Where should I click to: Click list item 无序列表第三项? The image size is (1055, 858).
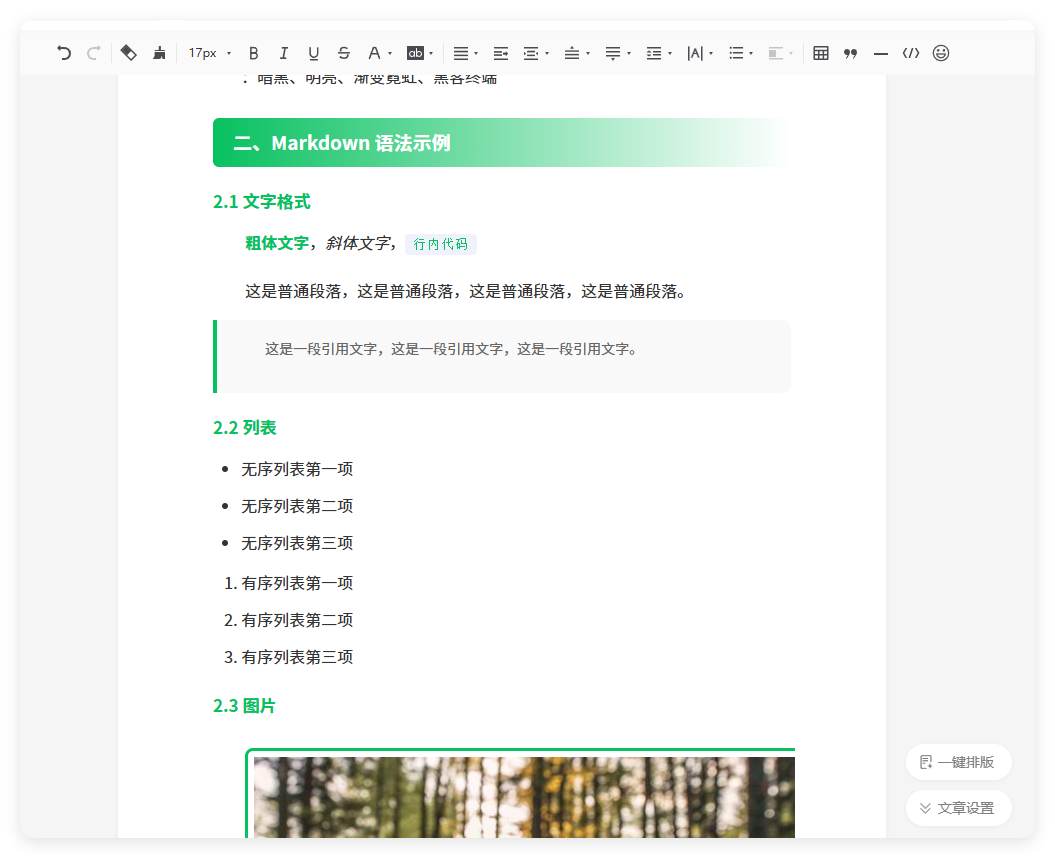tap(297, 543)
